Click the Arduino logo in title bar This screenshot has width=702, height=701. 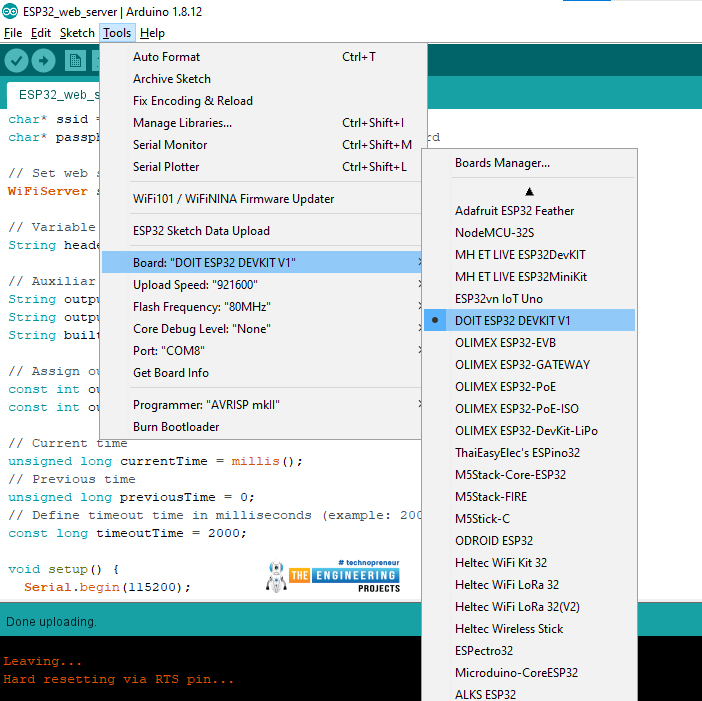point(10,11)
